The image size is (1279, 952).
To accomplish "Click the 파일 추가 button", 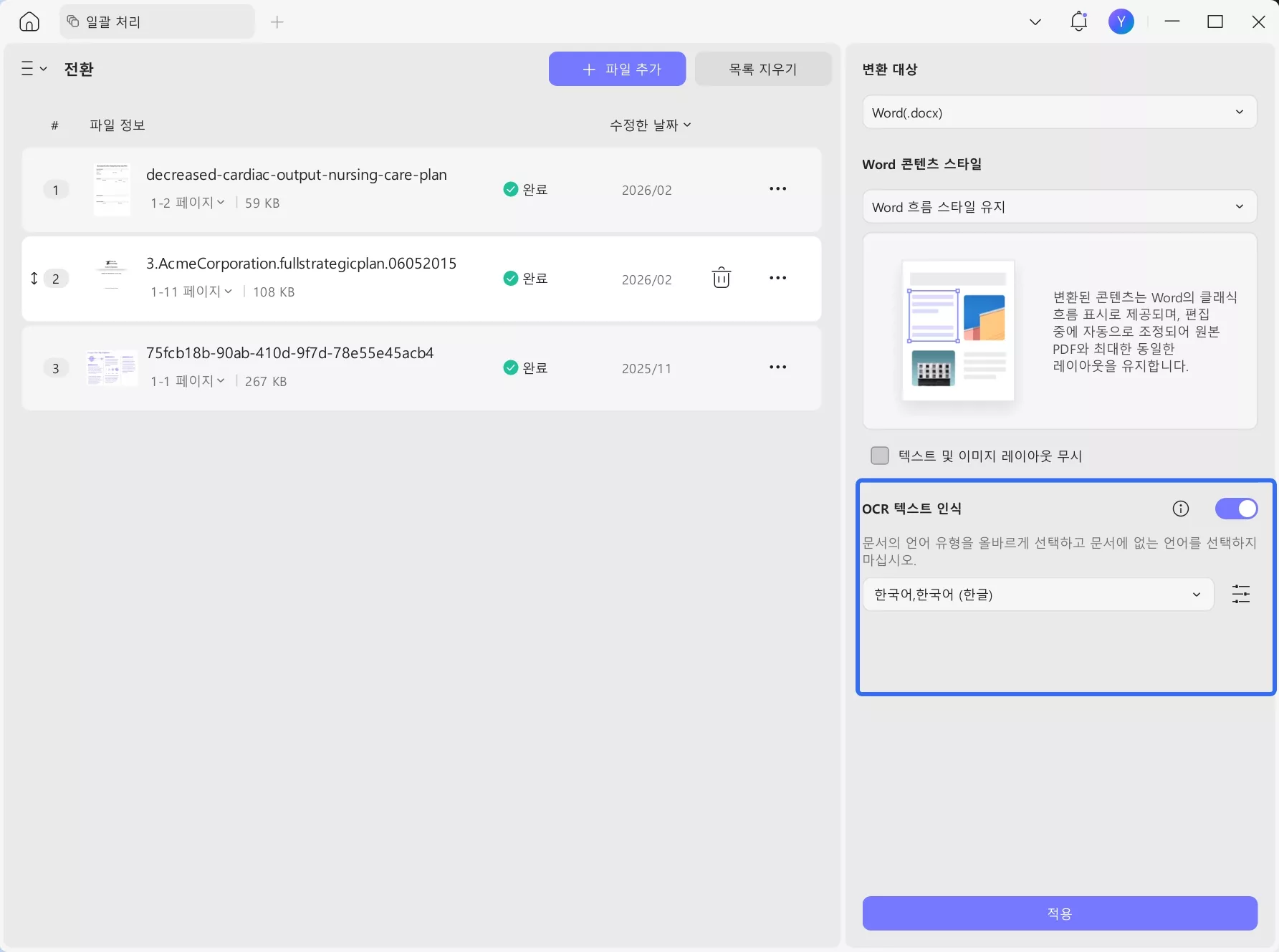I will (x=617, y=69).
